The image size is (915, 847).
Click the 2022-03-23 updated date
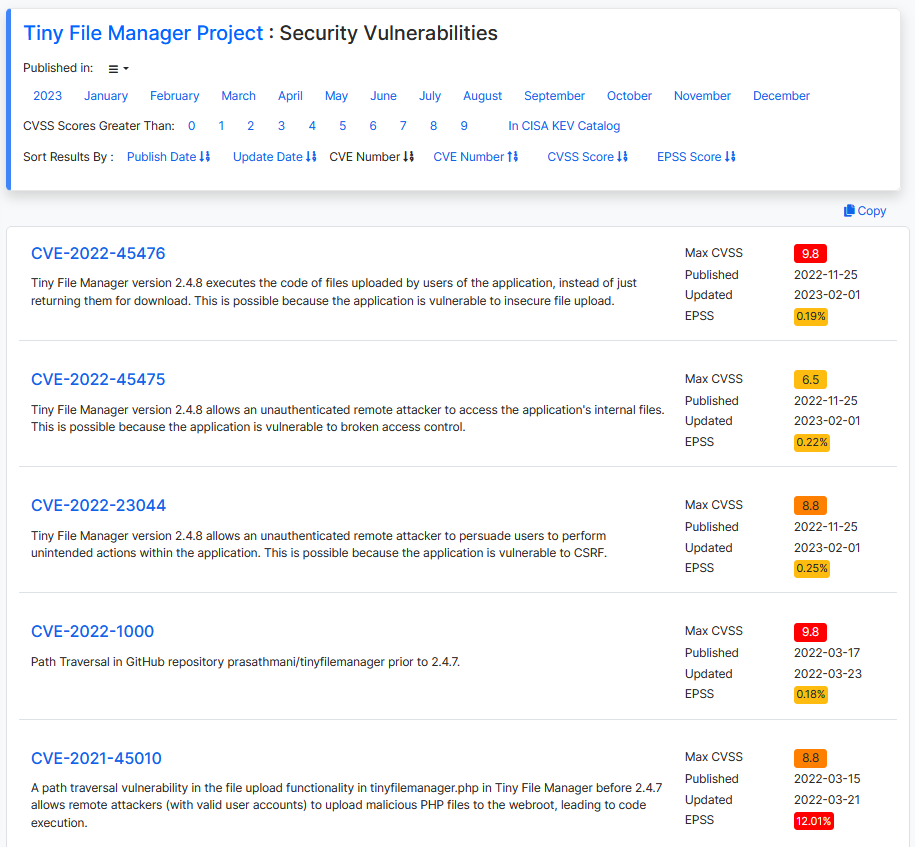(x=827, y=674)
